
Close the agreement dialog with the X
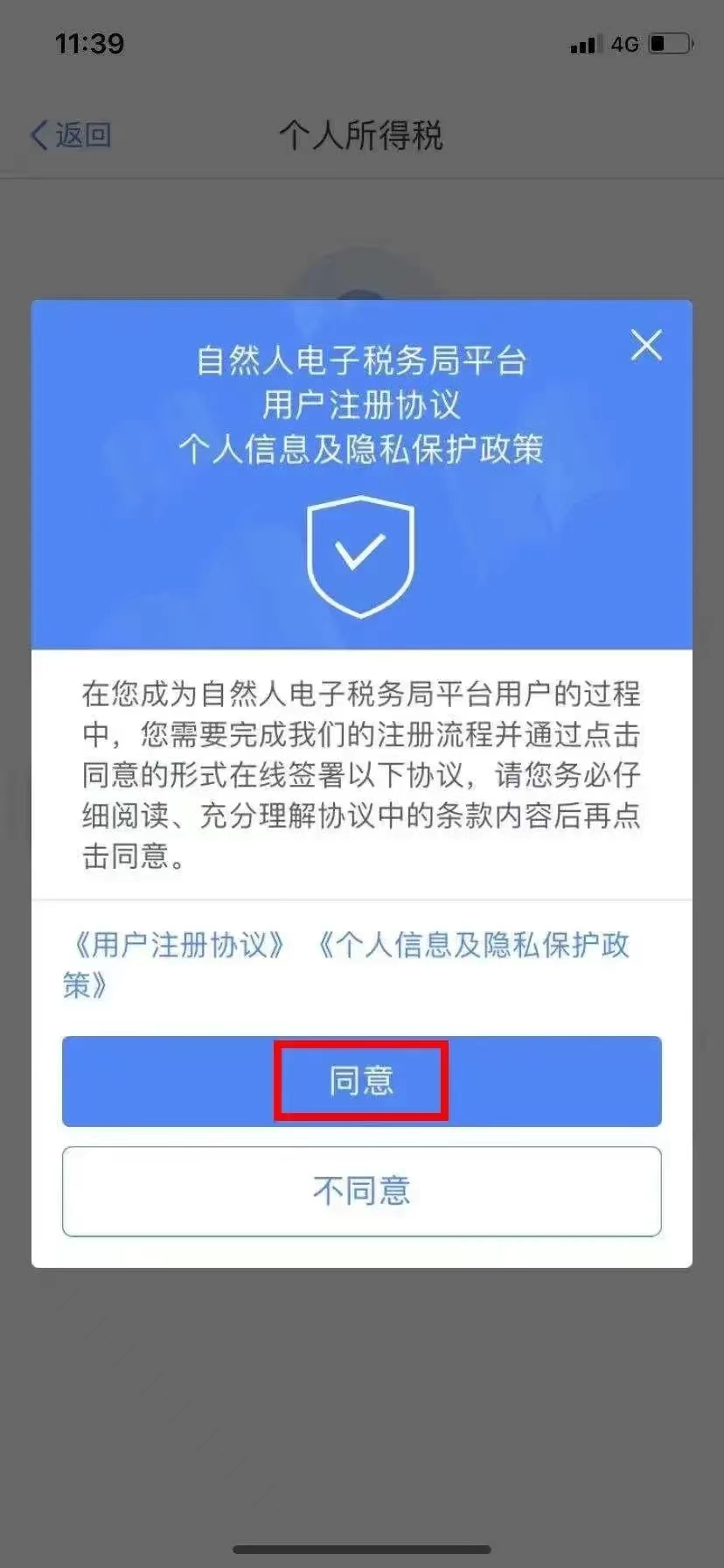click(646, 345)
